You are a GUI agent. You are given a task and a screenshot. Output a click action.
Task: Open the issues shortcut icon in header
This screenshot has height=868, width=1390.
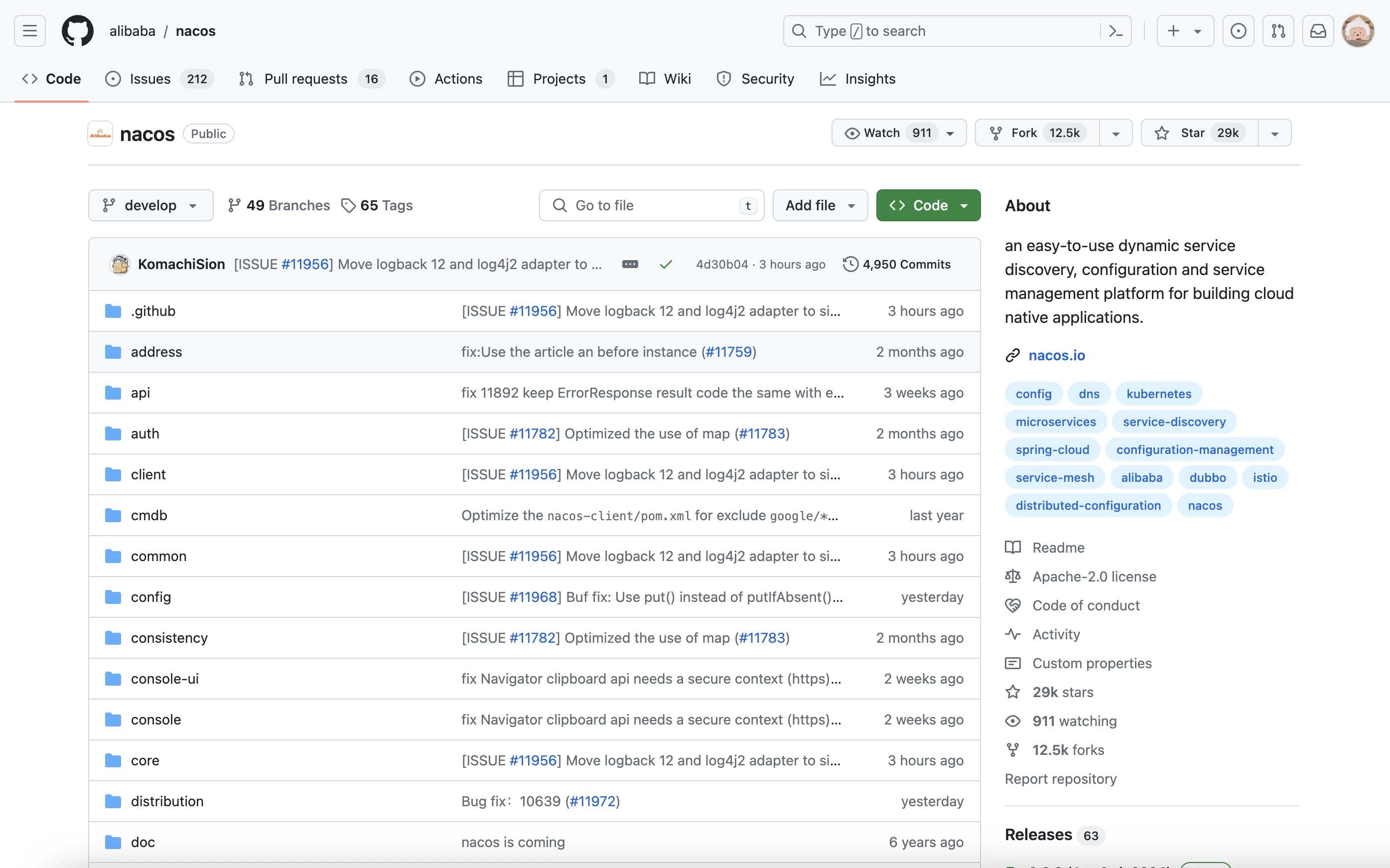click(1238, 31)
